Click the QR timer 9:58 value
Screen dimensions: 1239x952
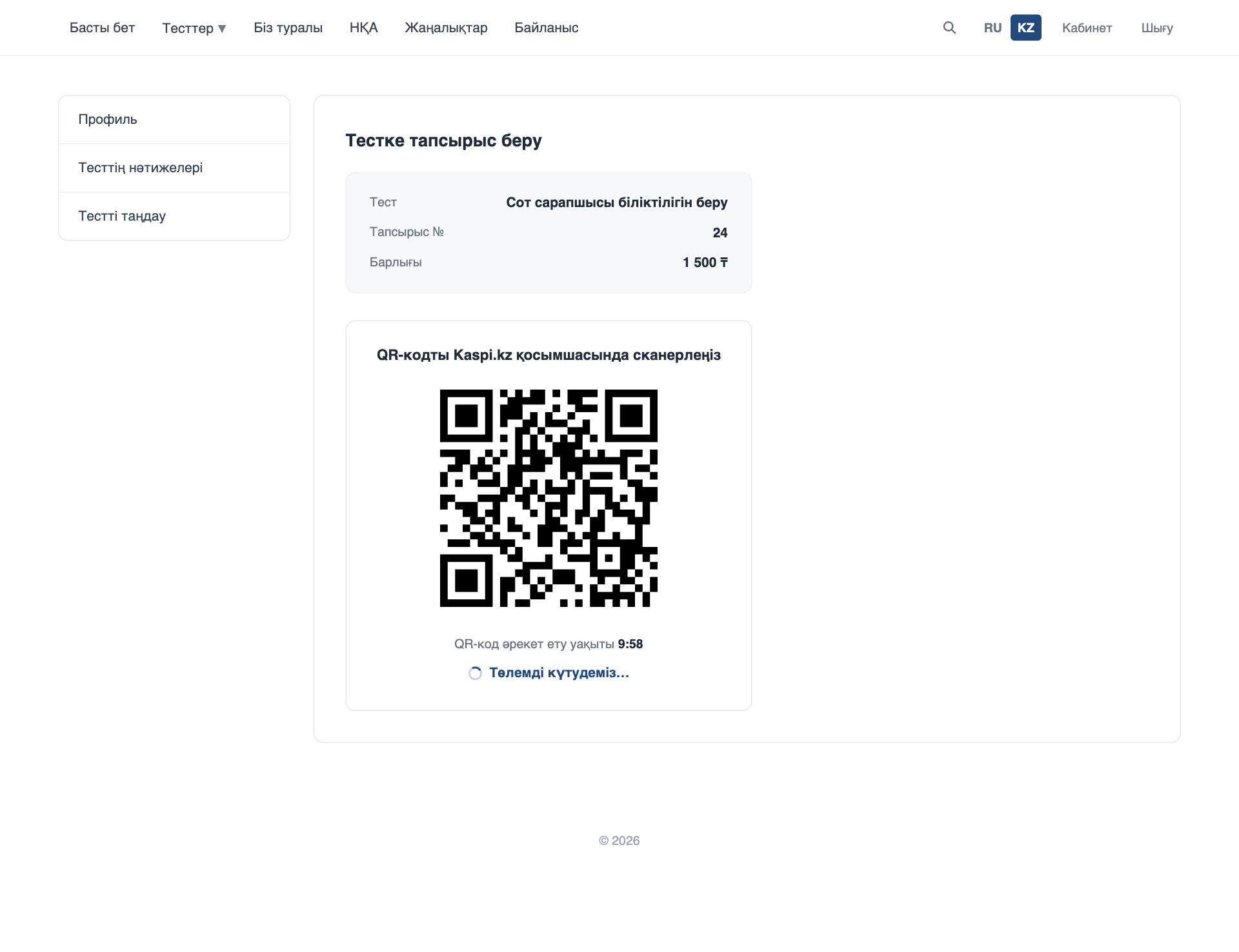(630, 644)
